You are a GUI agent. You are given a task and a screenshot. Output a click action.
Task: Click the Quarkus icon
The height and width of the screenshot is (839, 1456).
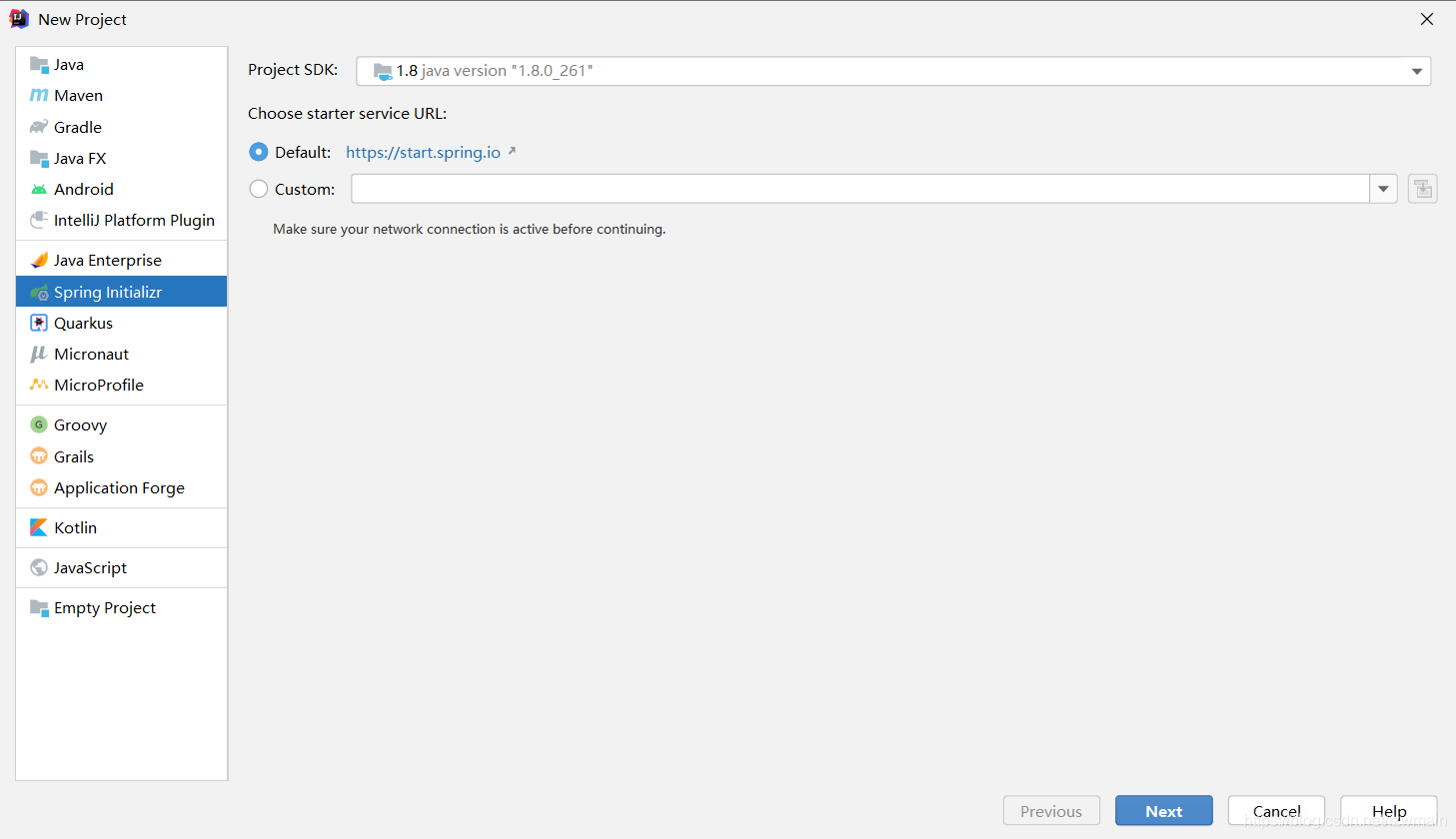click(39, 323)
